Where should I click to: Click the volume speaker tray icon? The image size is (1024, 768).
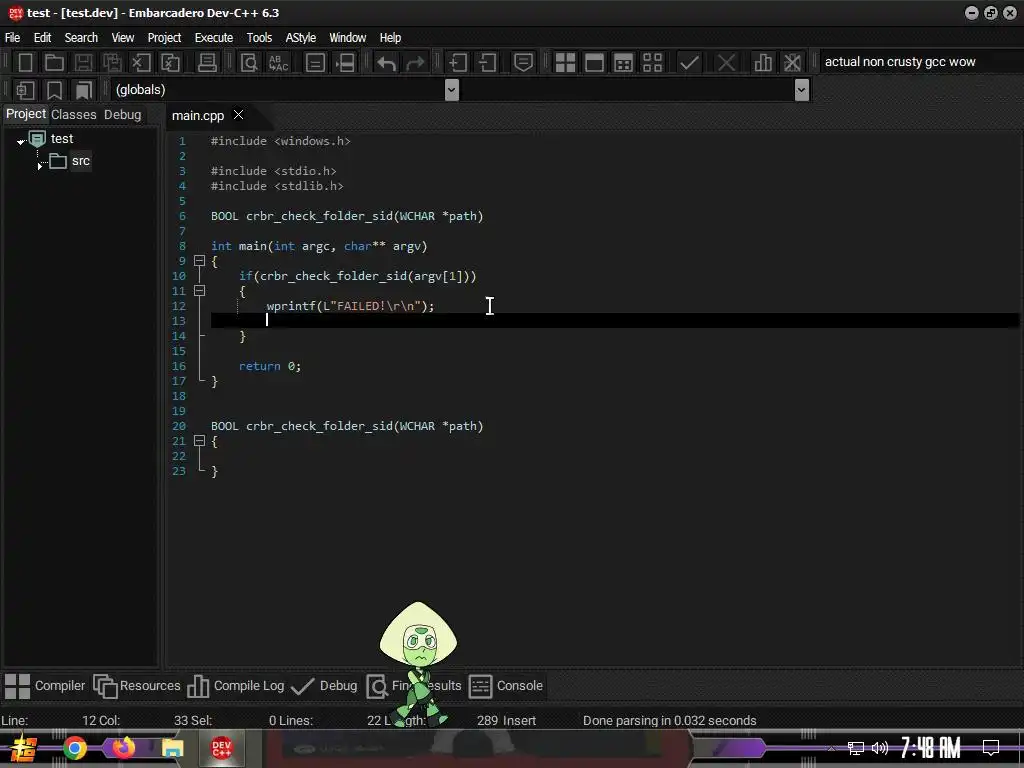(x=880, y=748)
